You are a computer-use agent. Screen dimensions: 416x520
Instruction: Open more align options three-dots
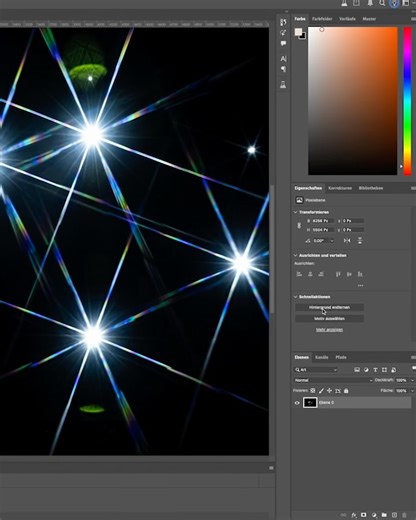click(x=360, y=286)
